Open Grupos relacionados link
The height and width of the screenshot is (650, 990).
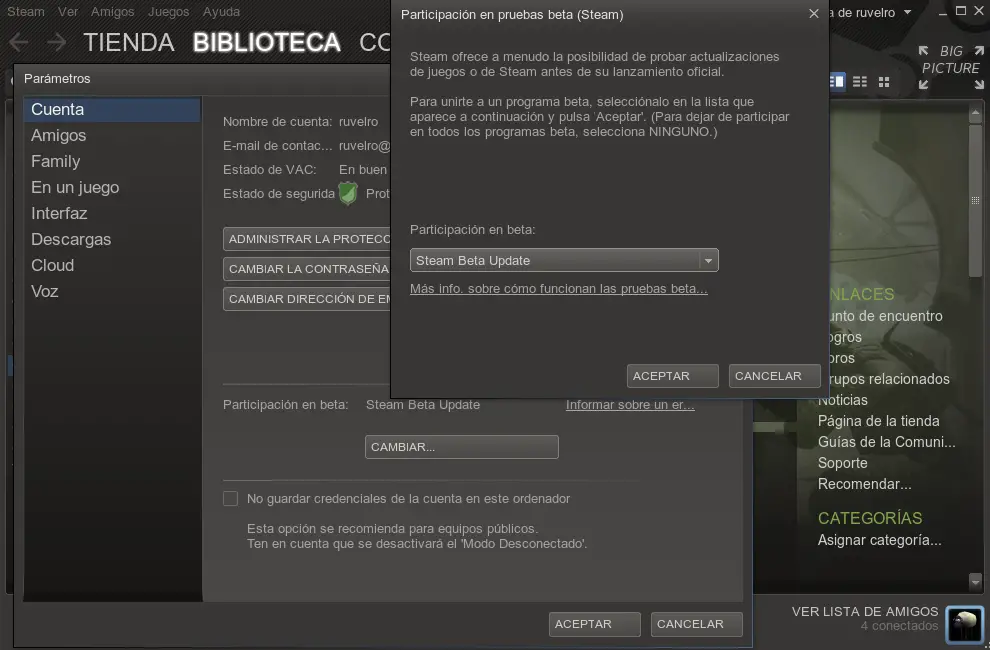coord(889,379)
